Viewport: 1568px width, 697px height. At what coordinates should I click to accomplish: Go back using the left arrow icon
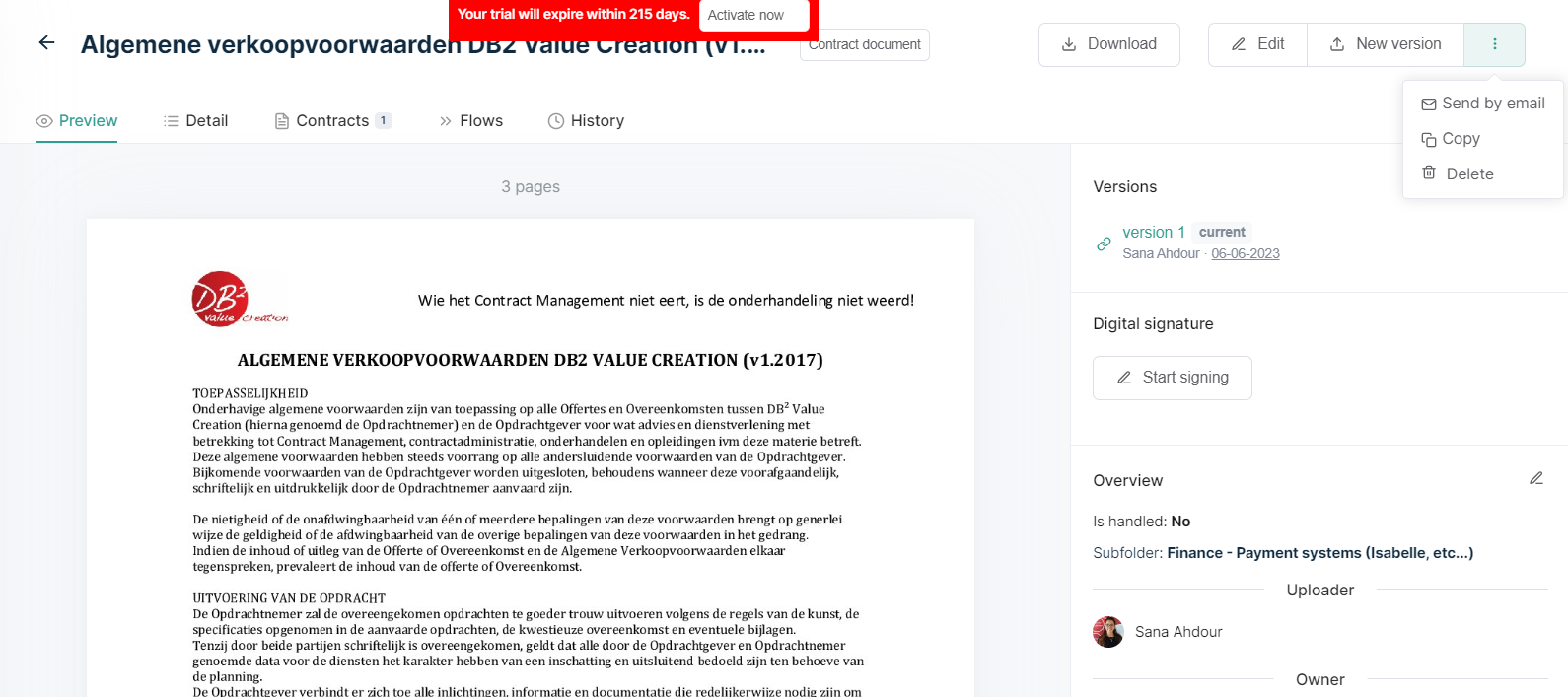pyautogui.click(x=46, y=42)
